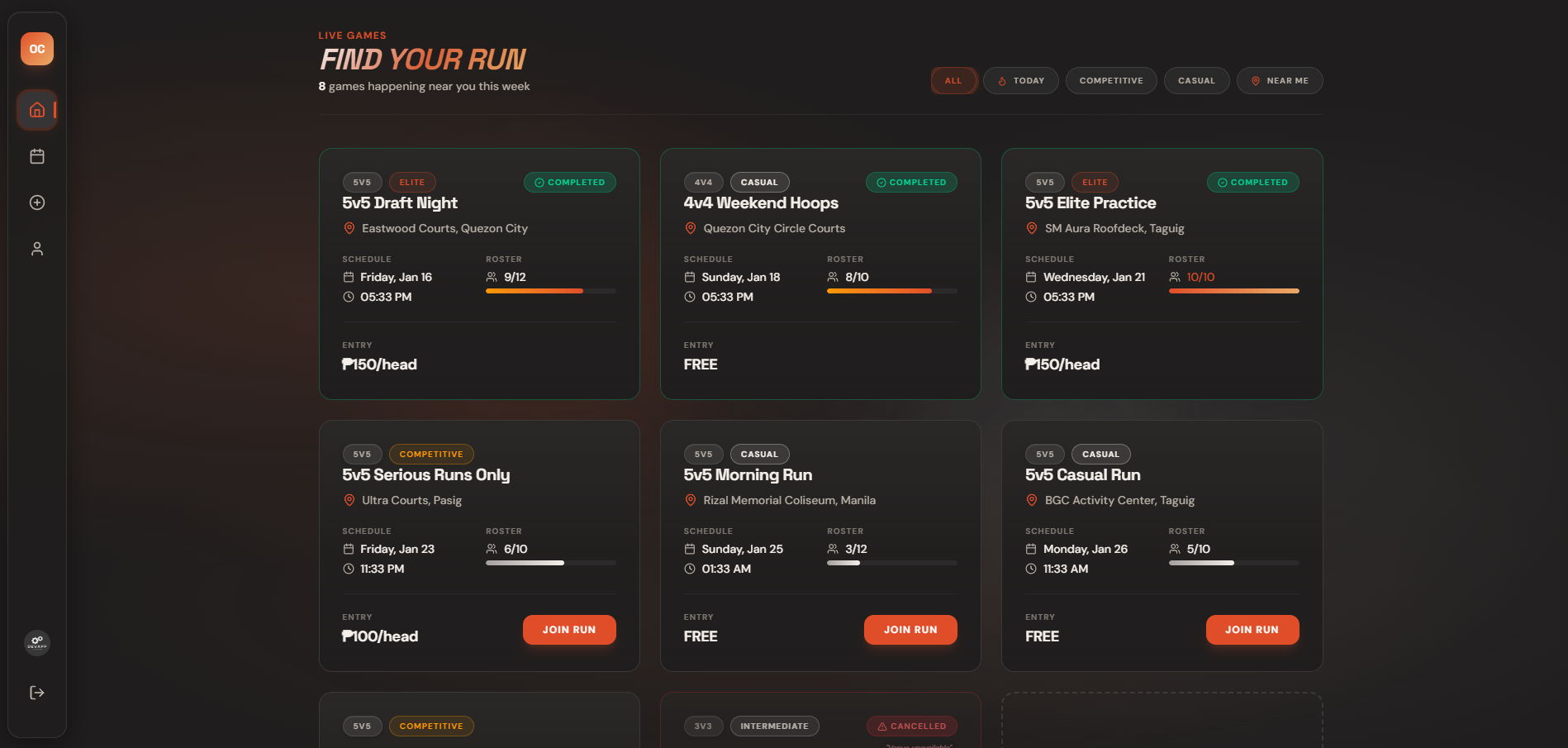
Task: Click roster people icon next to 10/10
Action: pyautogui.click(x=1175, y=277)
